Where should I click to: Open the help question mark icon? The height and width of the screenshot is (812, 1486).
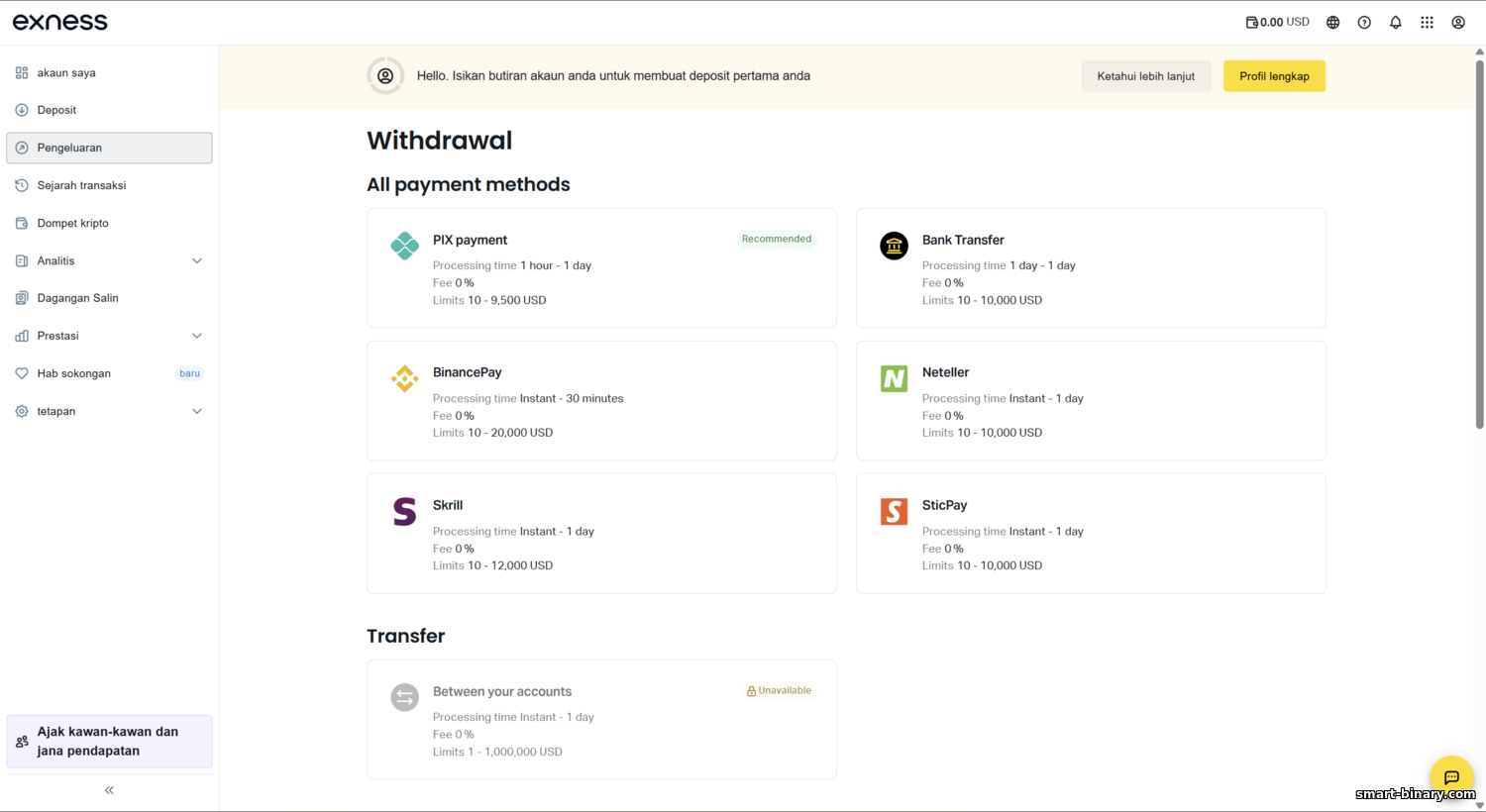[x=1364, y=22]
